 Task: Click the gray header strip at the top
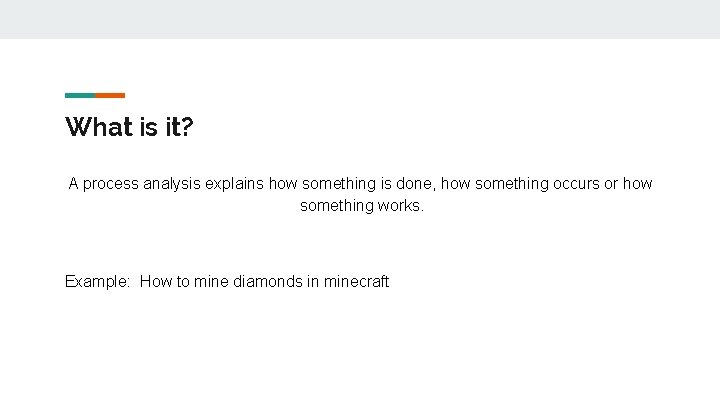coord(360,19)
